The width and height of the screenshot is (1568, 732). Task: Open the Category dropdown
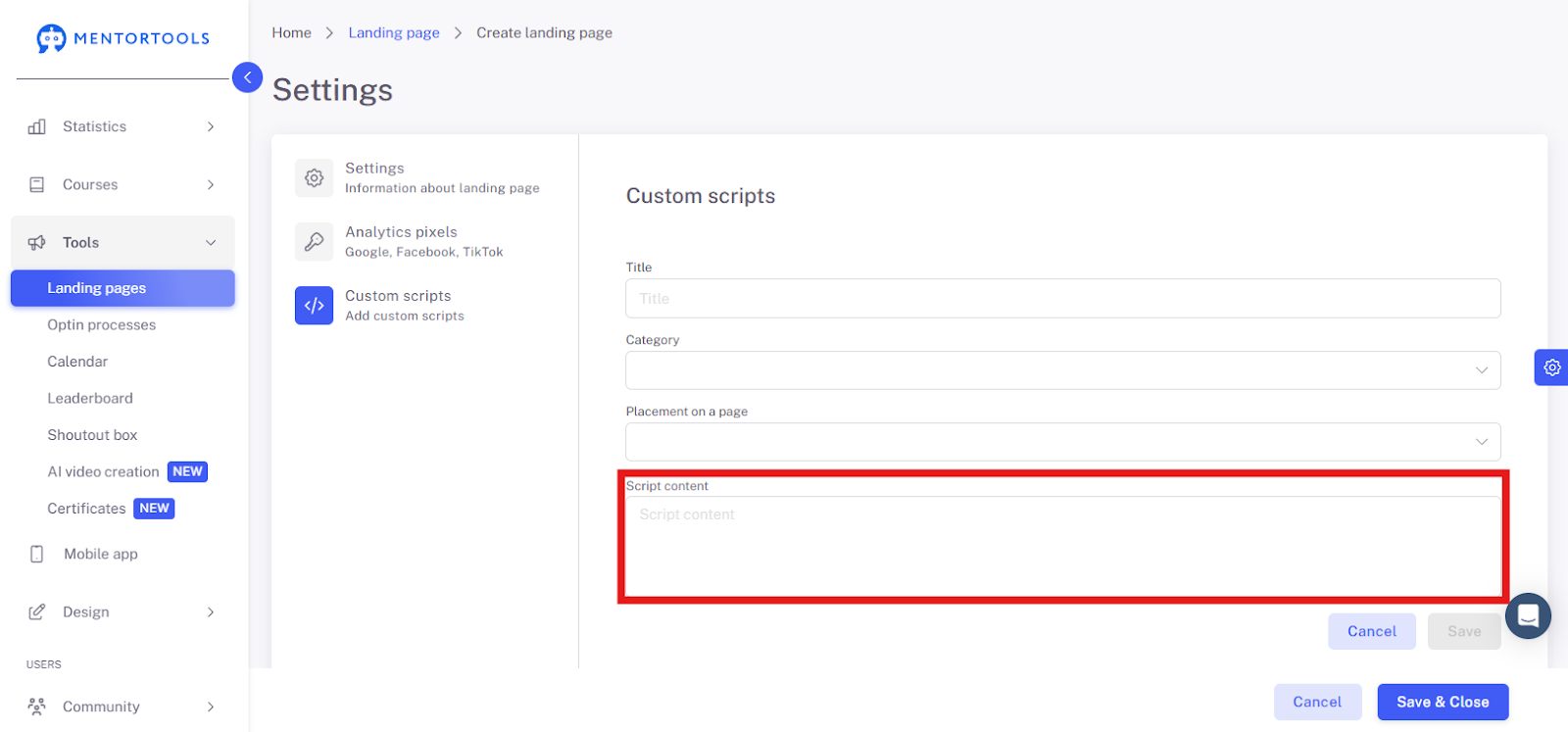click(x=1062, y=370)
